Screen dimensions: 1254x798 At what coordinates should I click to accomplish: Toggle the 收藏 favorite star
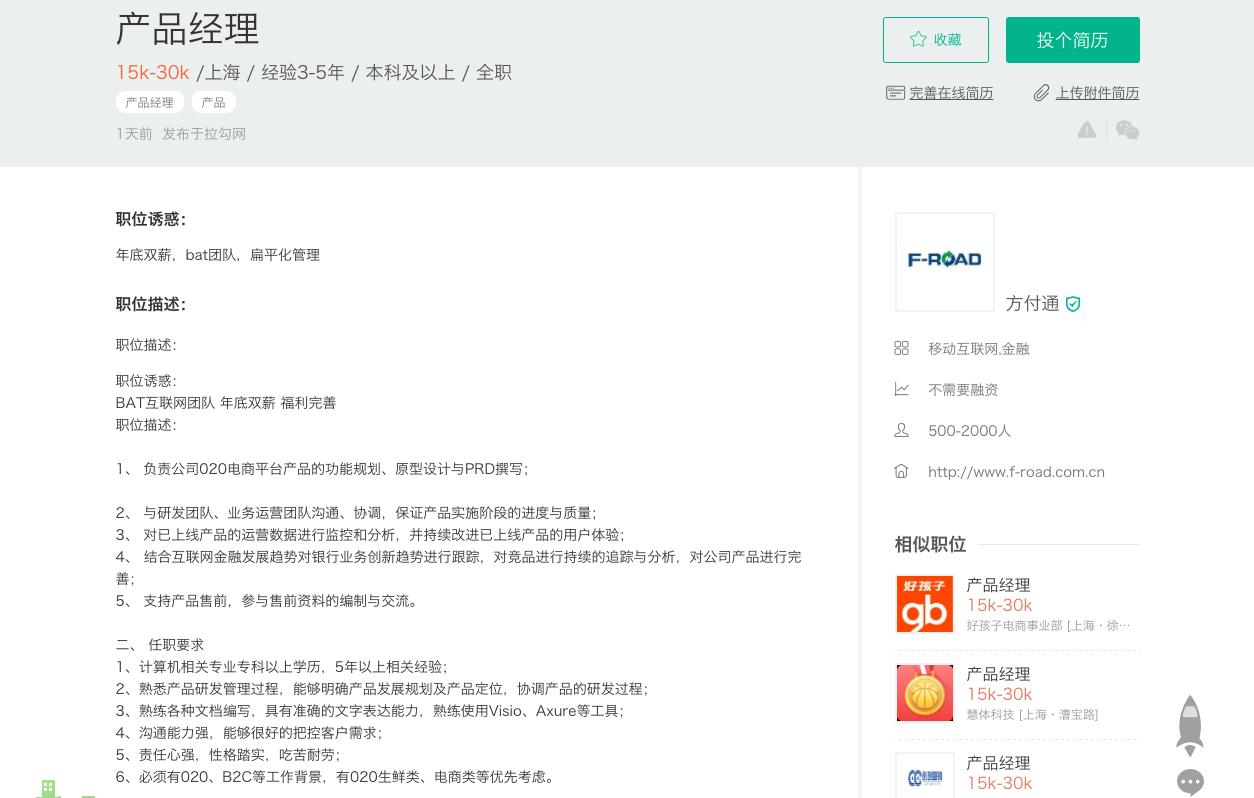(x=935, y=40)
